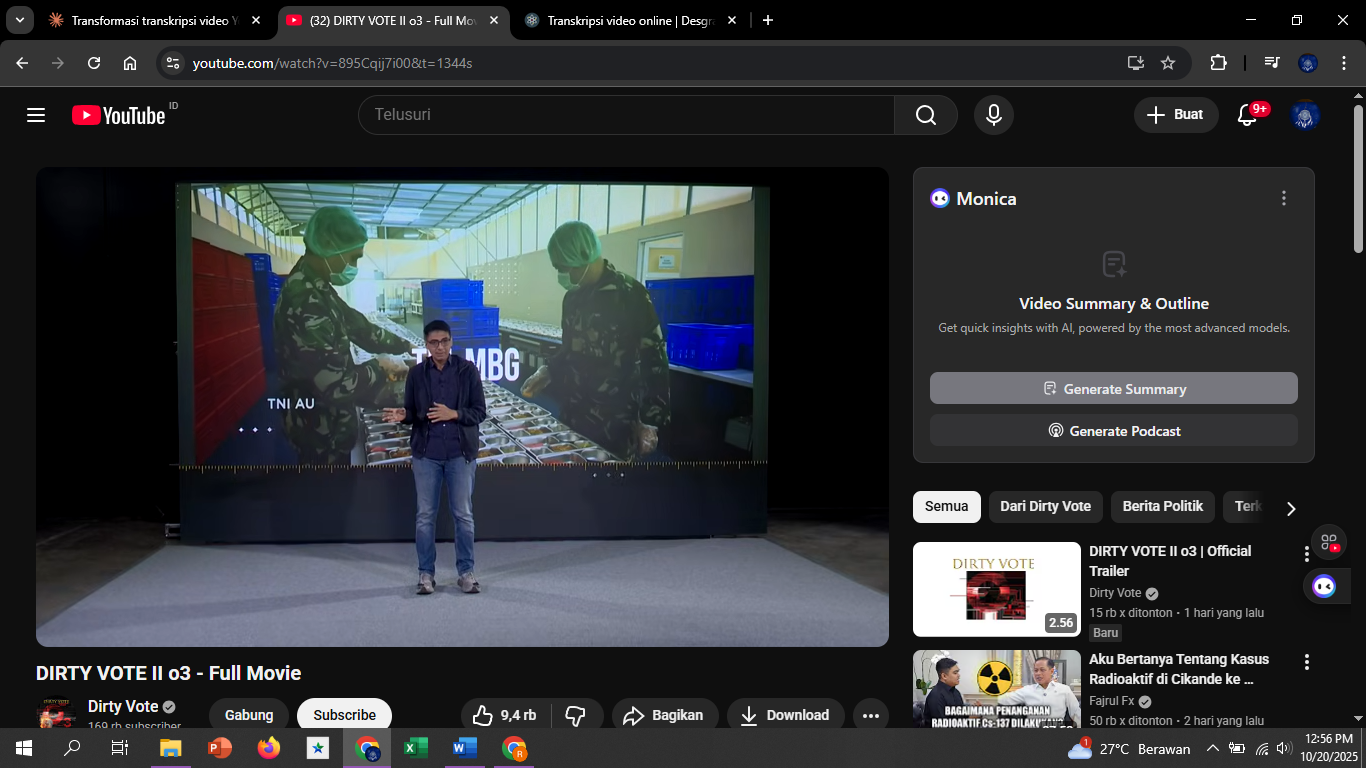This screenshot has height=768, width=1366.
Task: Open options for Aku Bertanya video
Action: tap(1306, 662)
